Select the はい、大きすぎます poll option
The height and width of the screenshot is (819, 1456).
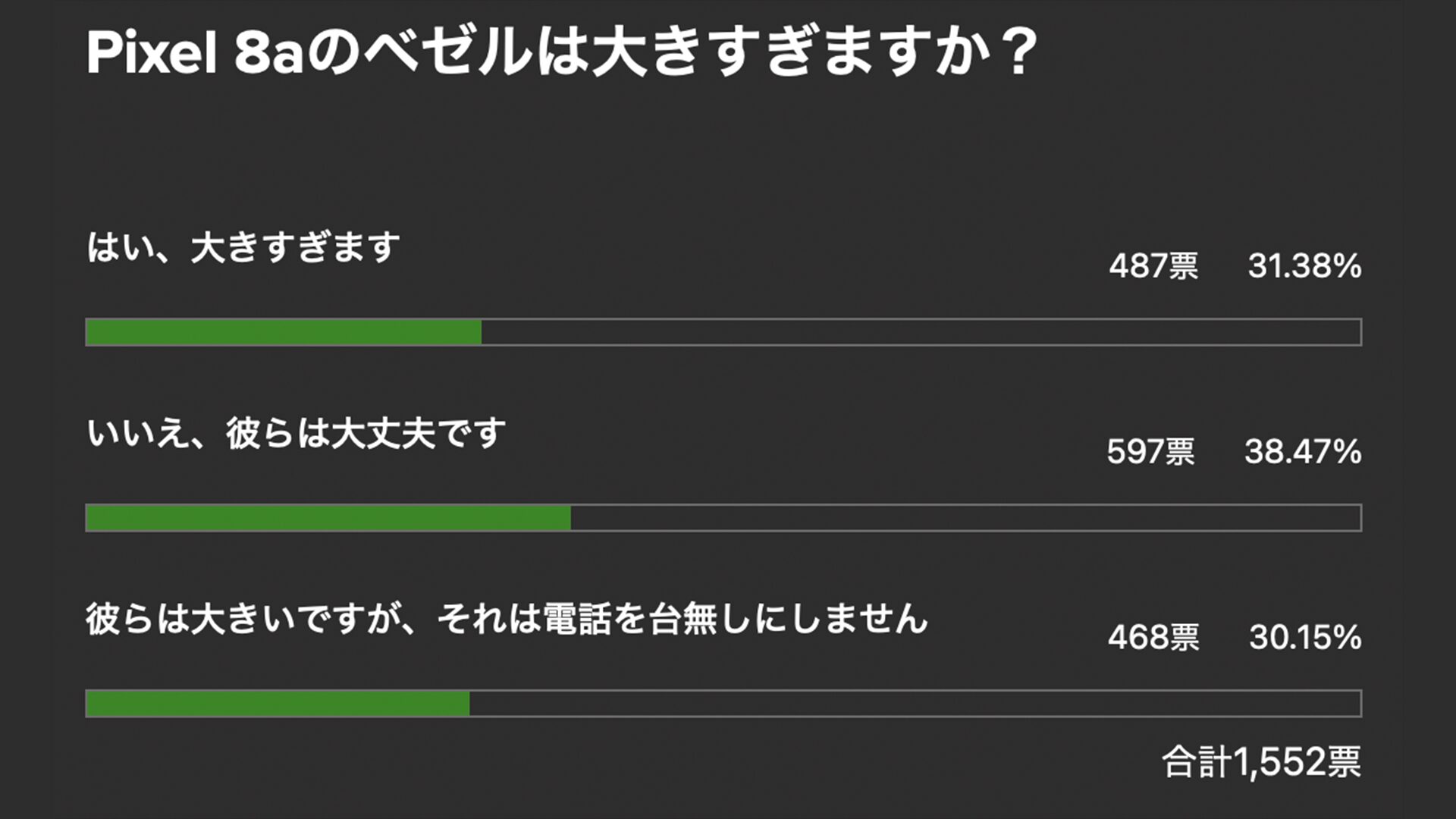coord(243,248)
